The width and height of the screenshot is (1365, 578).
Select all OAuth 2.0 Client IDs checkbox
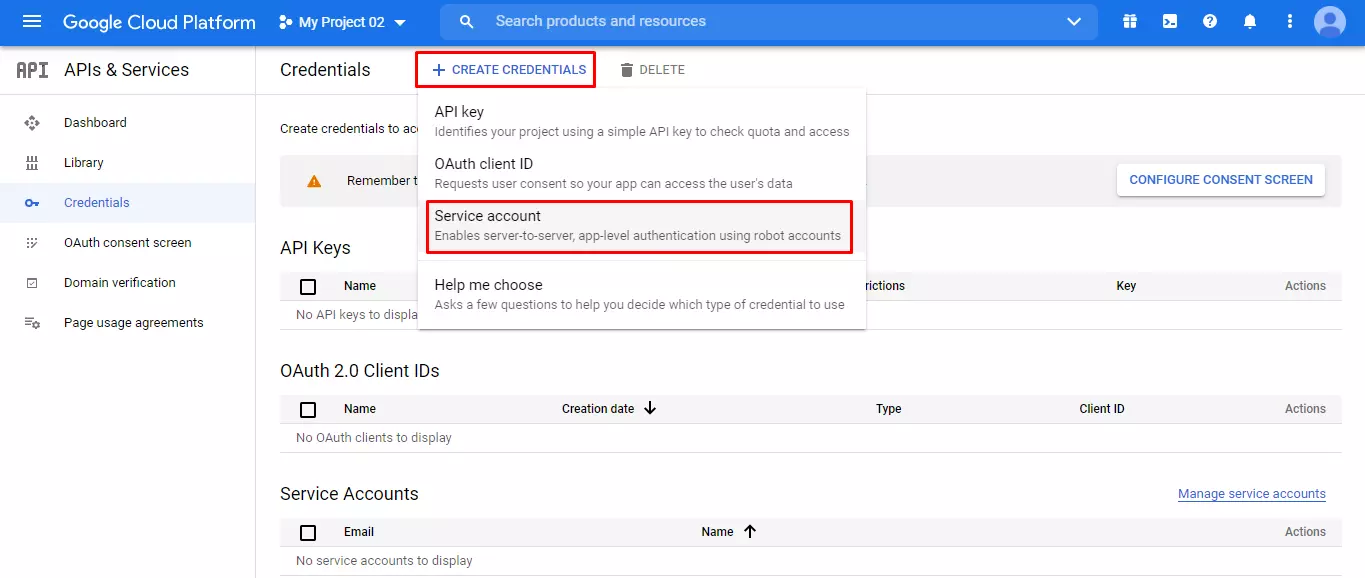(308, 409)
